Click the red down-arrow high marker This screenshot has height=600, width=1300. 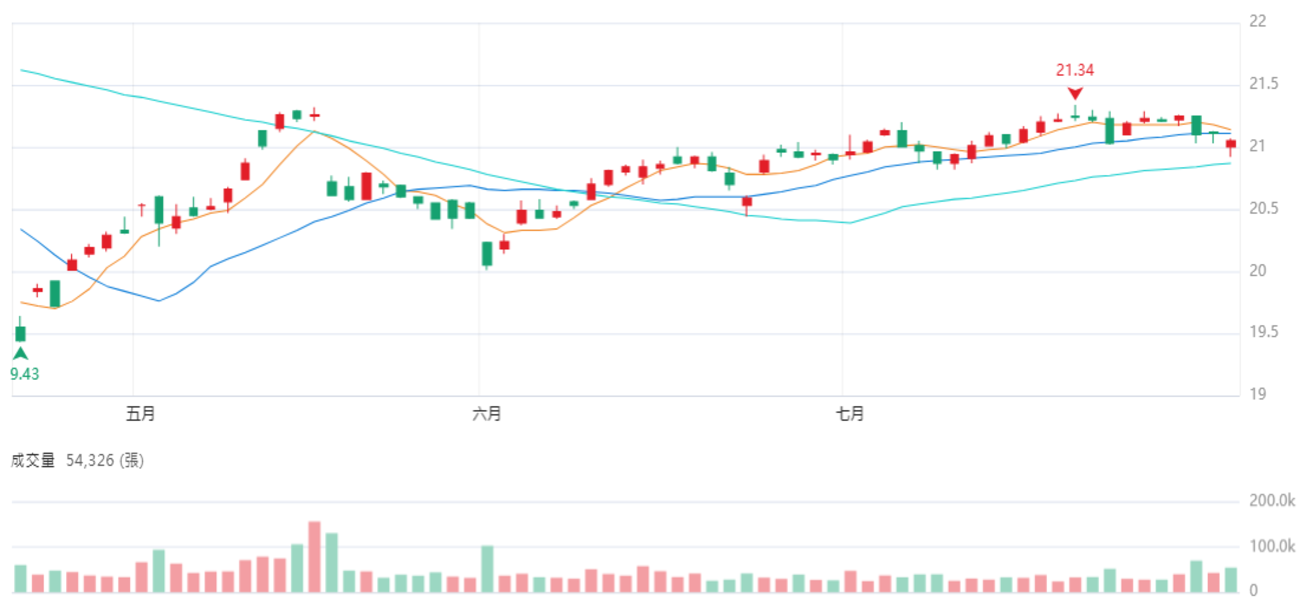coord(1075,93)
